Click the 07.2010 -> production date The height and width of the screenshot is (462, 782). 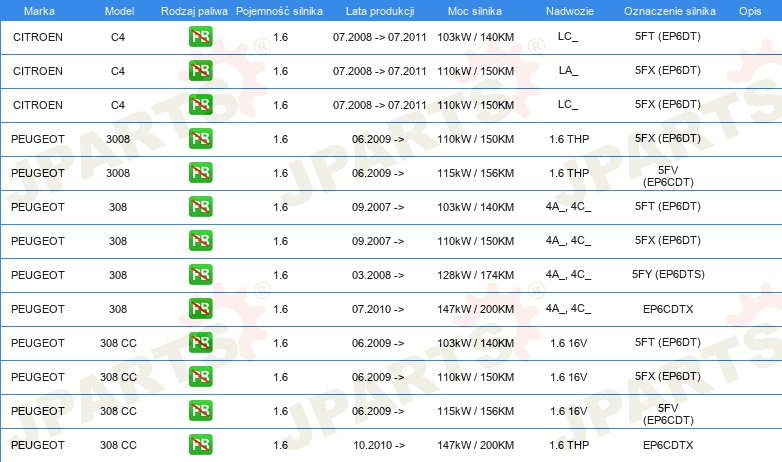[x=378, y=309]
